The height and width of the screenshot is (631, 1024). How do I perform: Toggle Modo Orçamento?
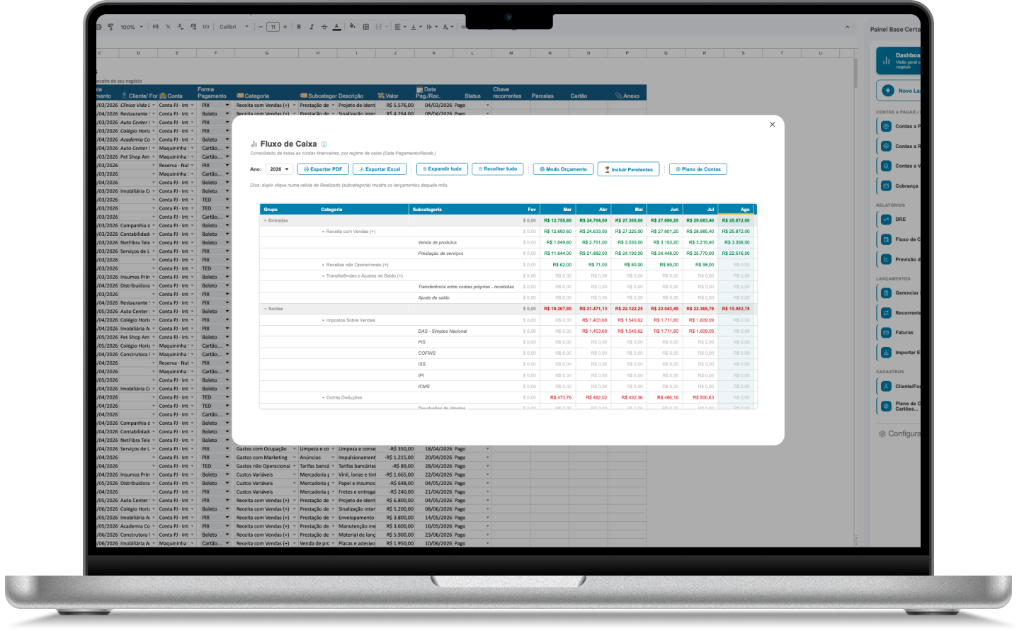click(x=563, y=169)
